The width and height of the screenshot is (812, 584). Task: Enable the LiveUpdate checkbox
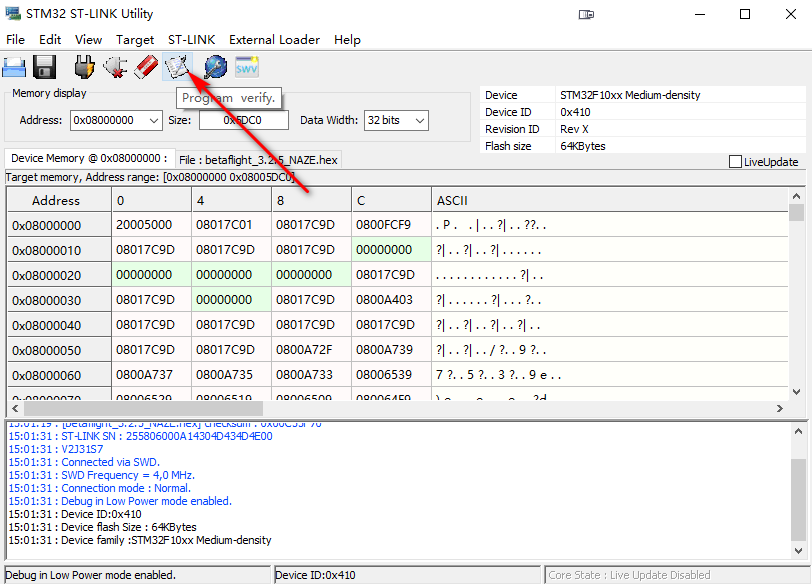pyautogui.click(x=736, y=162)
